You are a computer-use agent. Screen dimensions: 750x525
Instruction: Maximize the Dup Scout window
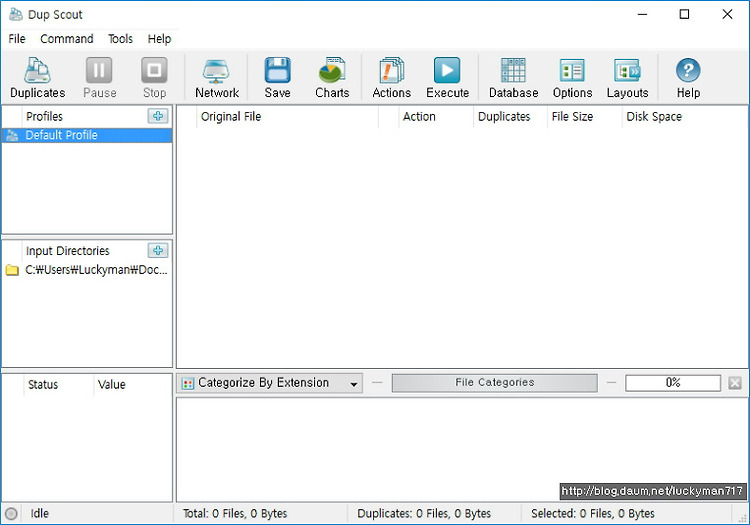pos(684,14)
